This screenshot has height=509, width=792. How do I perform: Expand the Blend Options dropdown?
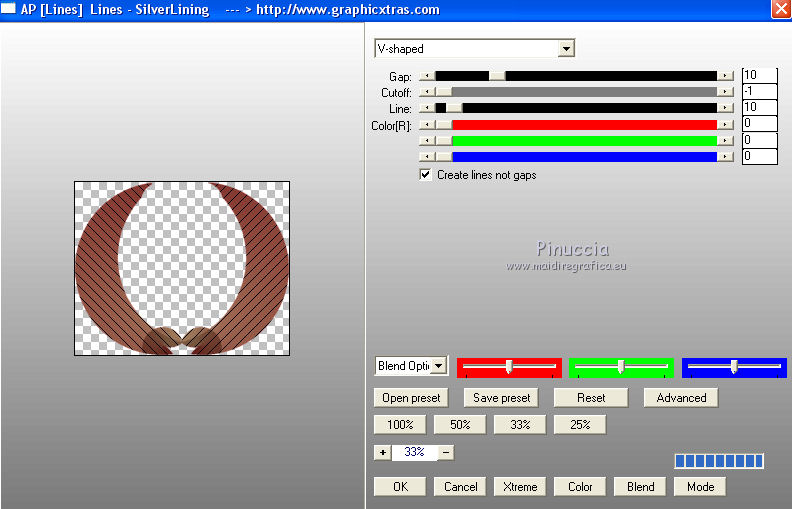coord(439,367)
